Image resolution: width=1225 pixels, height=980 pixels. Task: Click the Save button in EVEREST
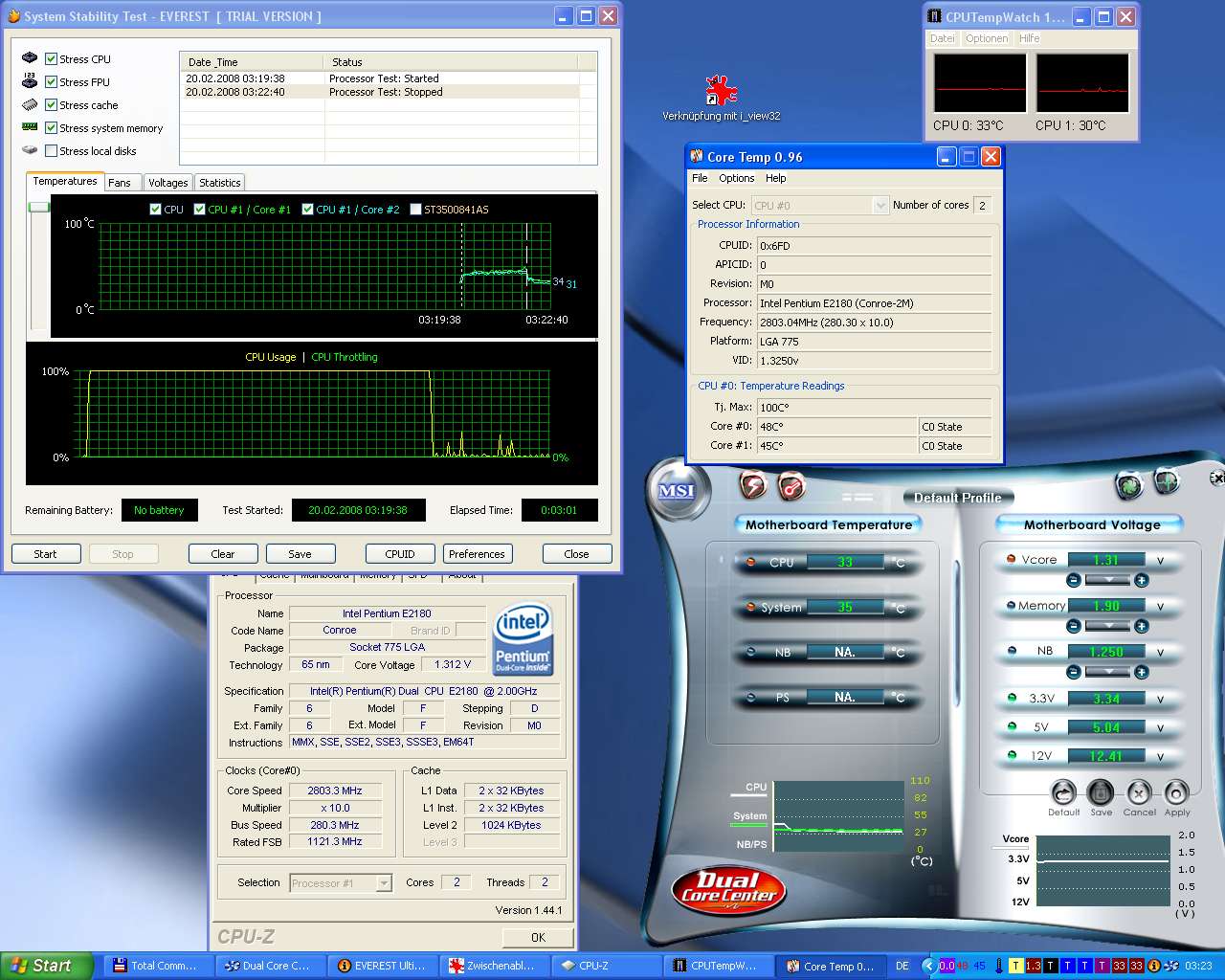tap(301, 553)
